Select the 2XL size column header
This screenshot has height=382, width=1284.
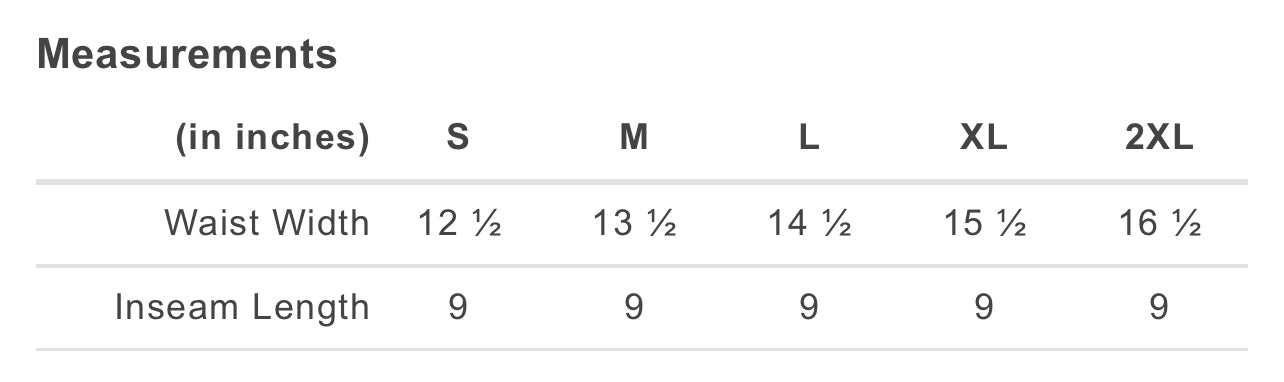(1159, 138)
